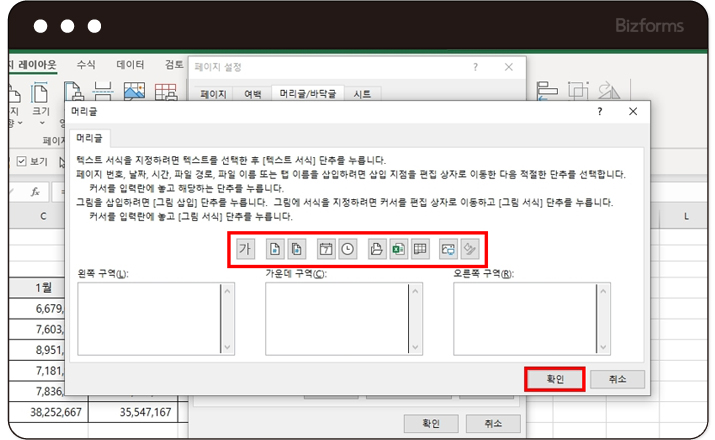The height and width of the screenshot is (440, 715).
Task: Insert Time using the clock icon
Action: click(347, 249)
